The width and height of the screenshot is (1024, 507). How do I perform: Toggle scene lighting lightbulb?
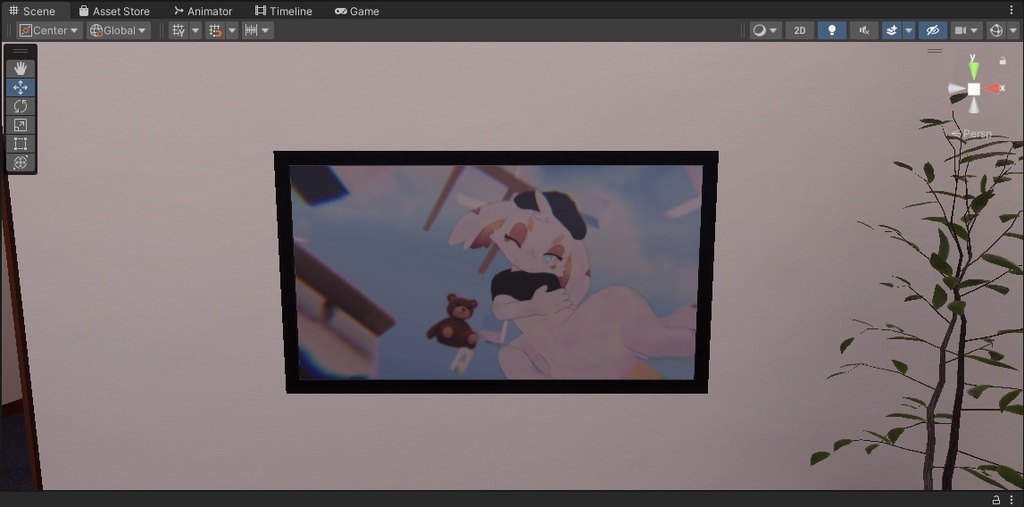point(831,30)
